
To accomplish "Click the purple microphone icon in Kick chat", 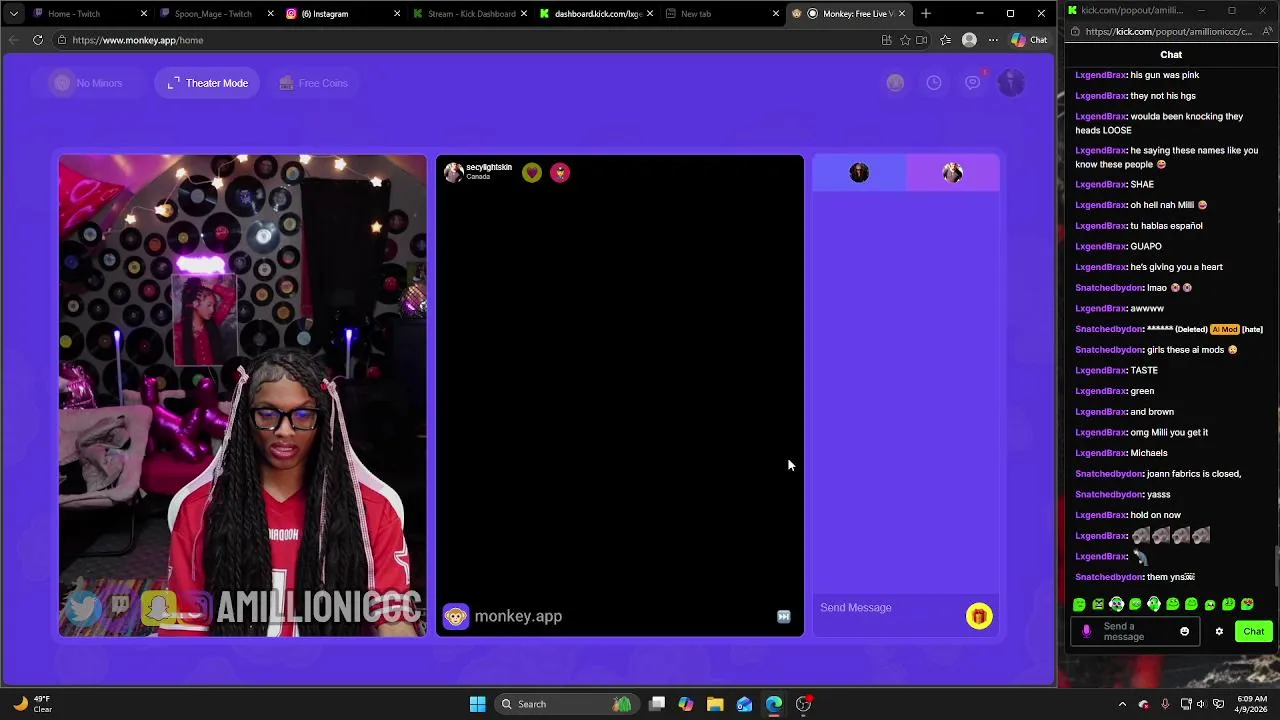I will pos(1087,632).
